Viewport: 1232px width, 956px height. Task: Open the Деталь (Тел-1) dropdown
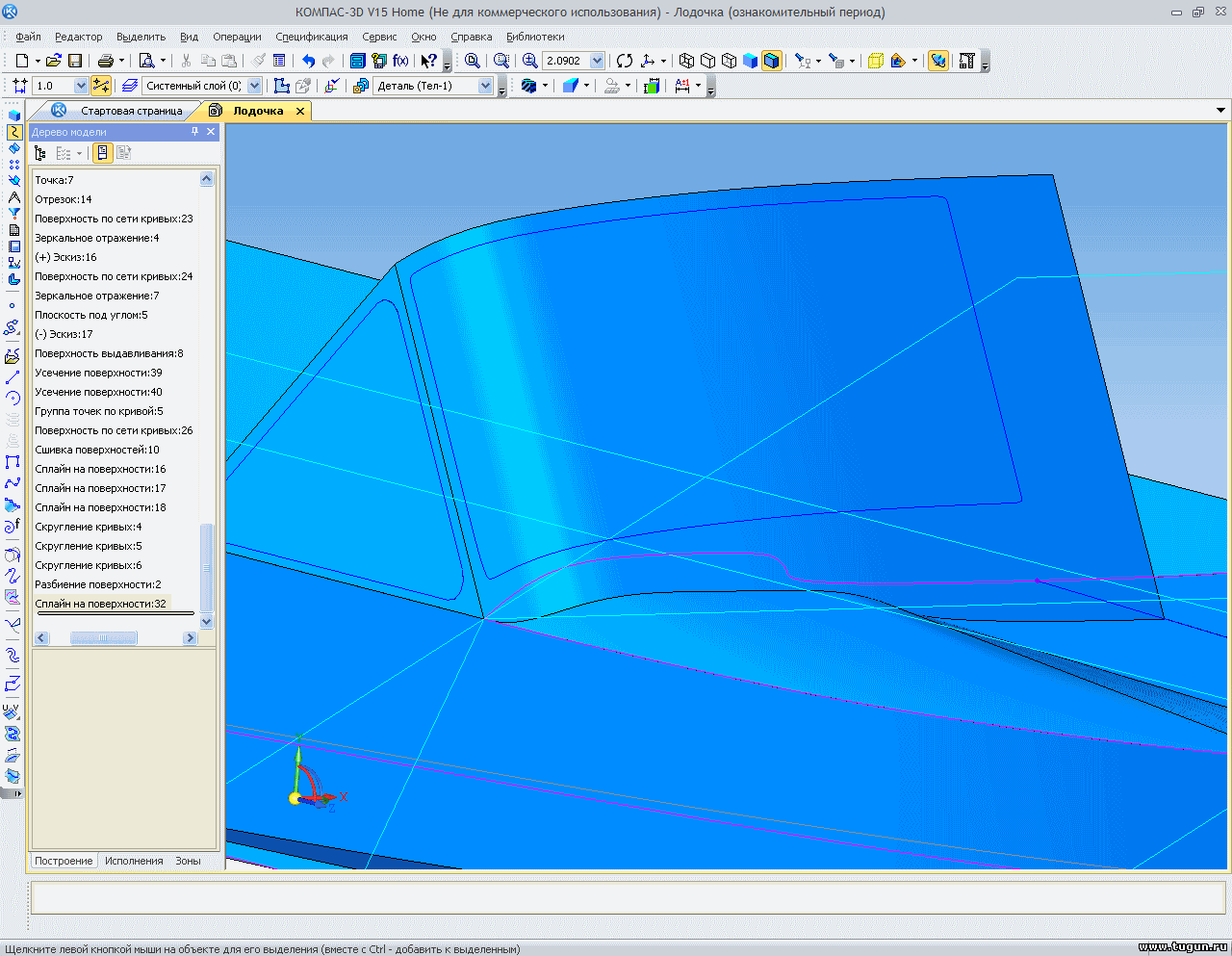pyautogui.click(x=485, y=86)
